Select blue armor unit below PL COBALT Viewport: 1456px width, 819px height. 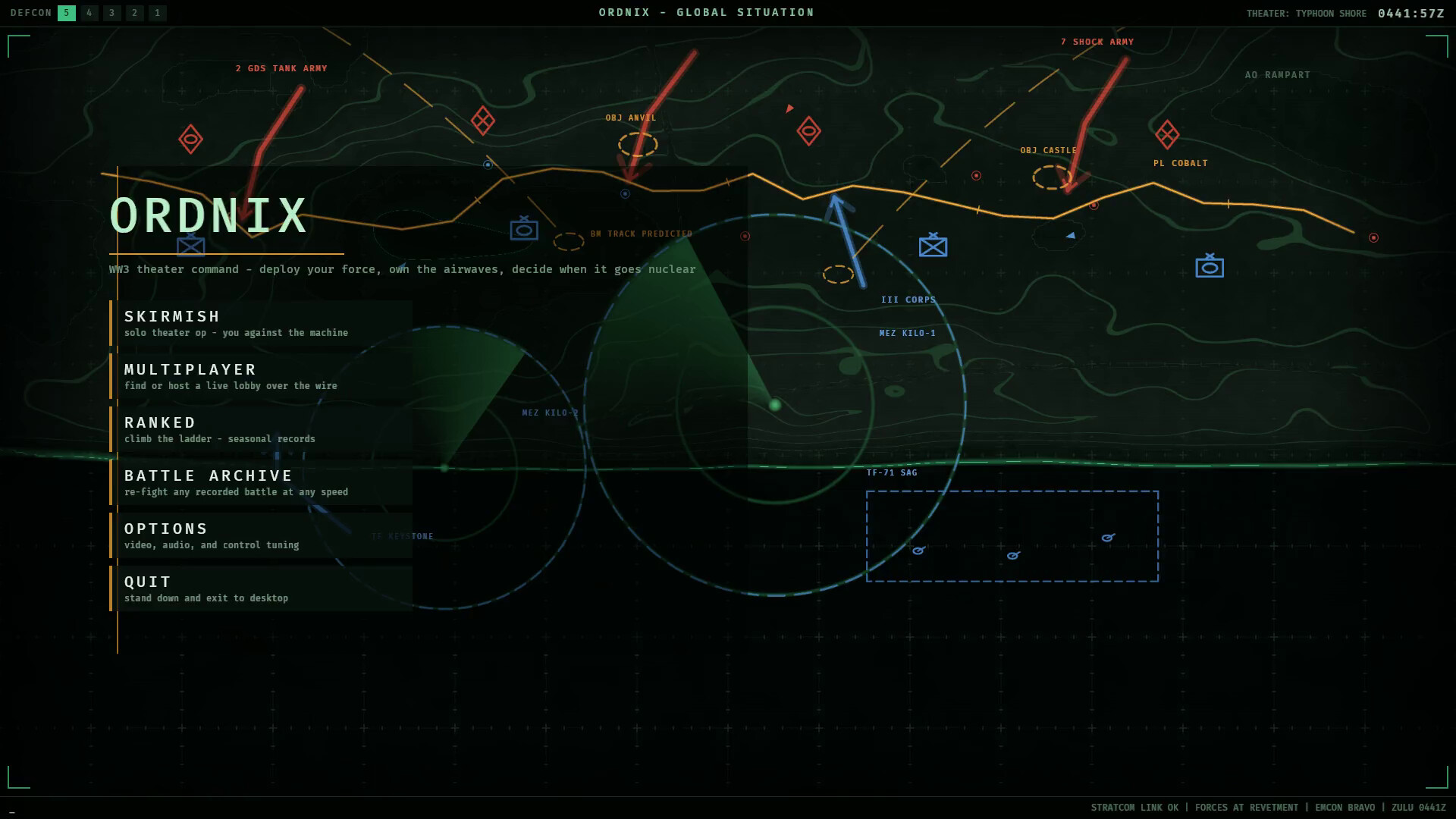pyautogui.click(x=1210, y=265)
